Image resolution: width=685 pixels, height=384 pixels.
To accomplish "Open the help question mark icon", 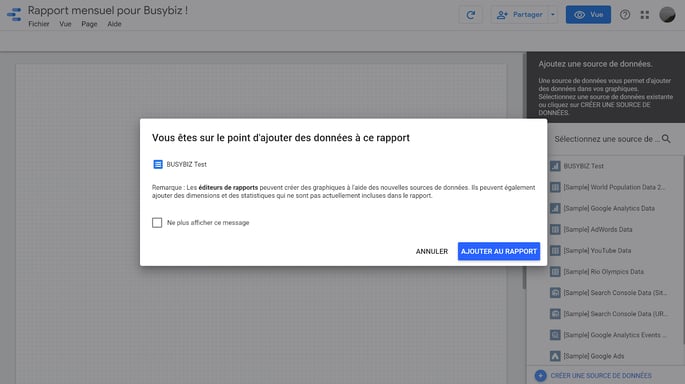I will pos(625,15).
